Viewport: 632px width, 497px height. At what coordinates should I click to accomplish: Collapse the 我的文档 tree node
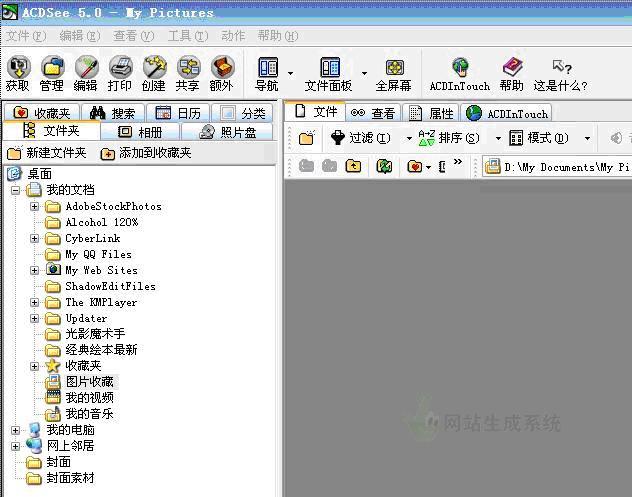[15, 190]
